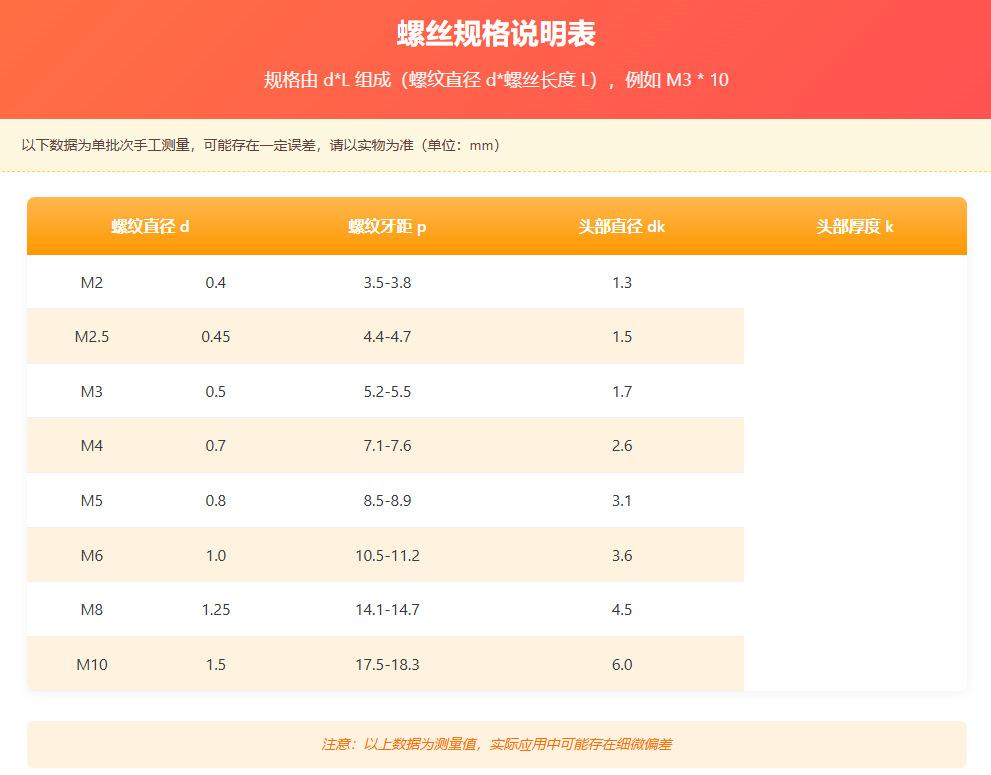Select the 4.4-4.7 cell in the M2.5 row
Screen dimensions: 991x775
[x=387, y=337]
